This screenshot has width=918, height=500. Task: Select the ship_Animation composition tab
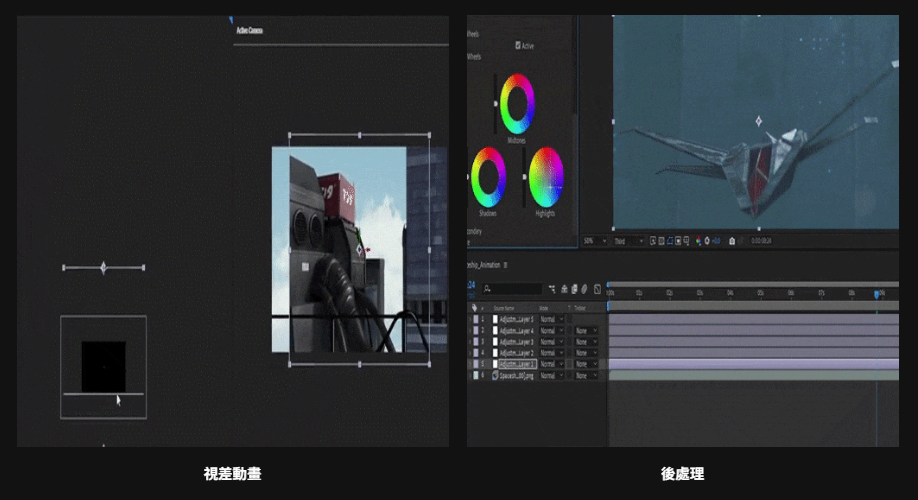(x=484, y=265)
